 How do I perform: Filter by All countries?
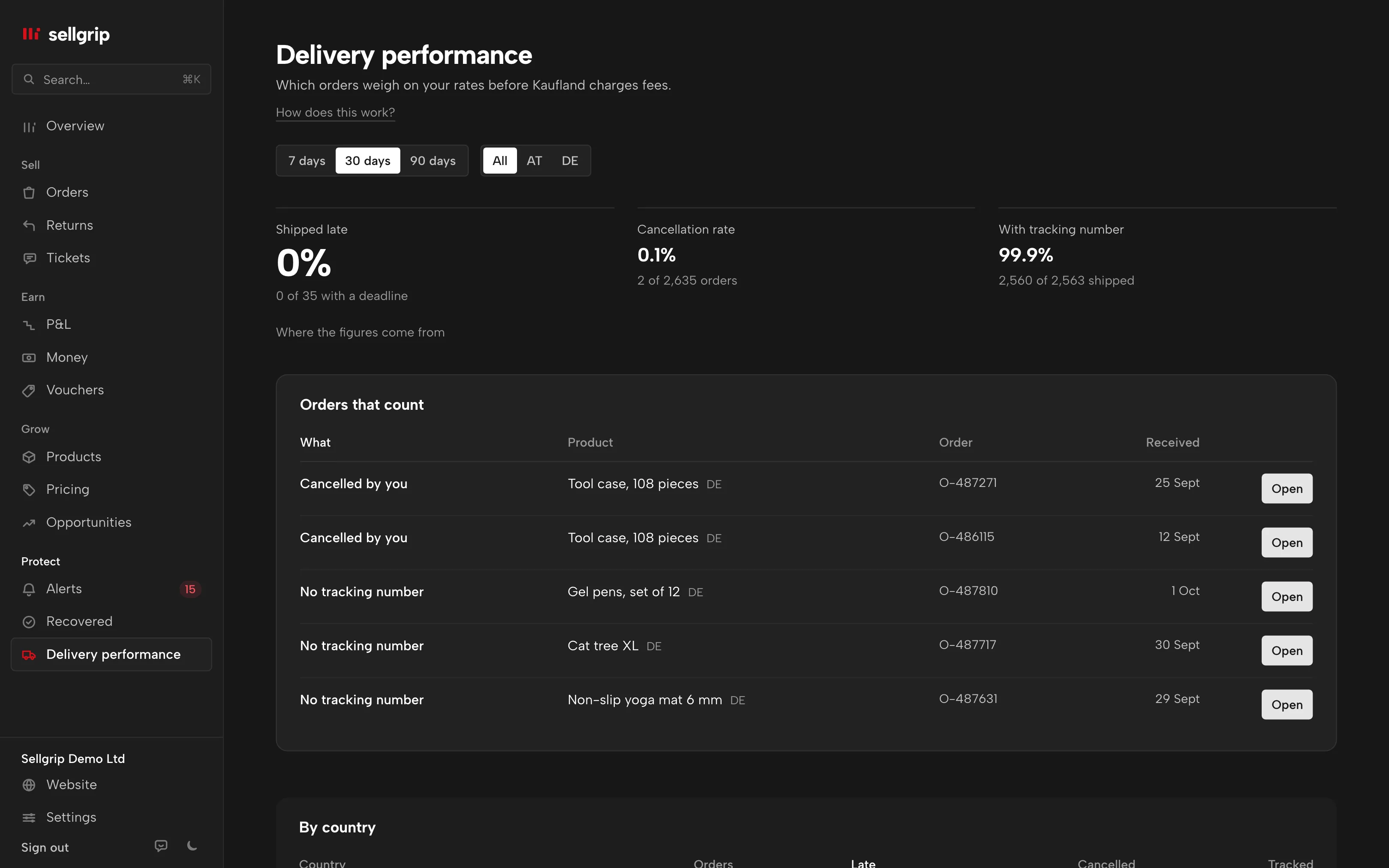coord(500,161)
